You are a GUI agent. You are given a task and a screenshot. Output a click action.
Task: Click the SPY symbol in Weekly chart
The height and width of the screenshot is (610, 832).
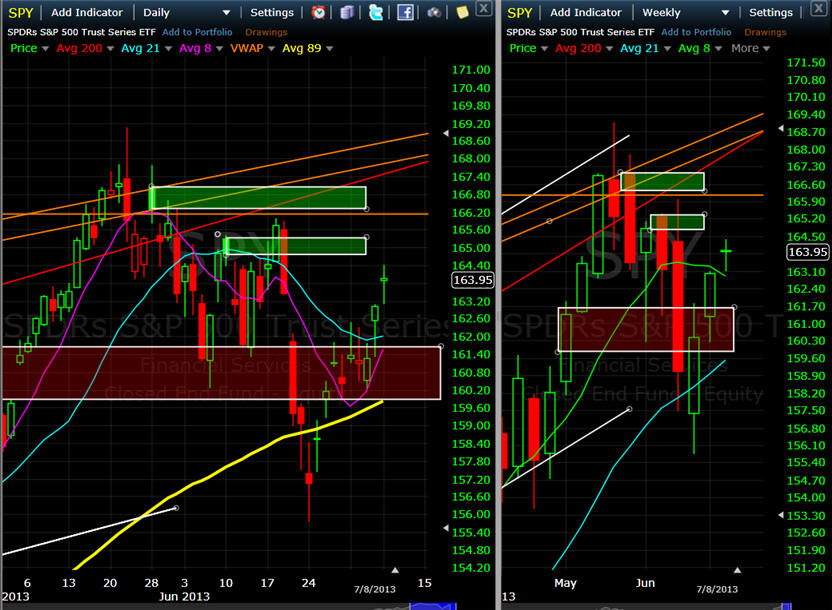pos(519,12)
